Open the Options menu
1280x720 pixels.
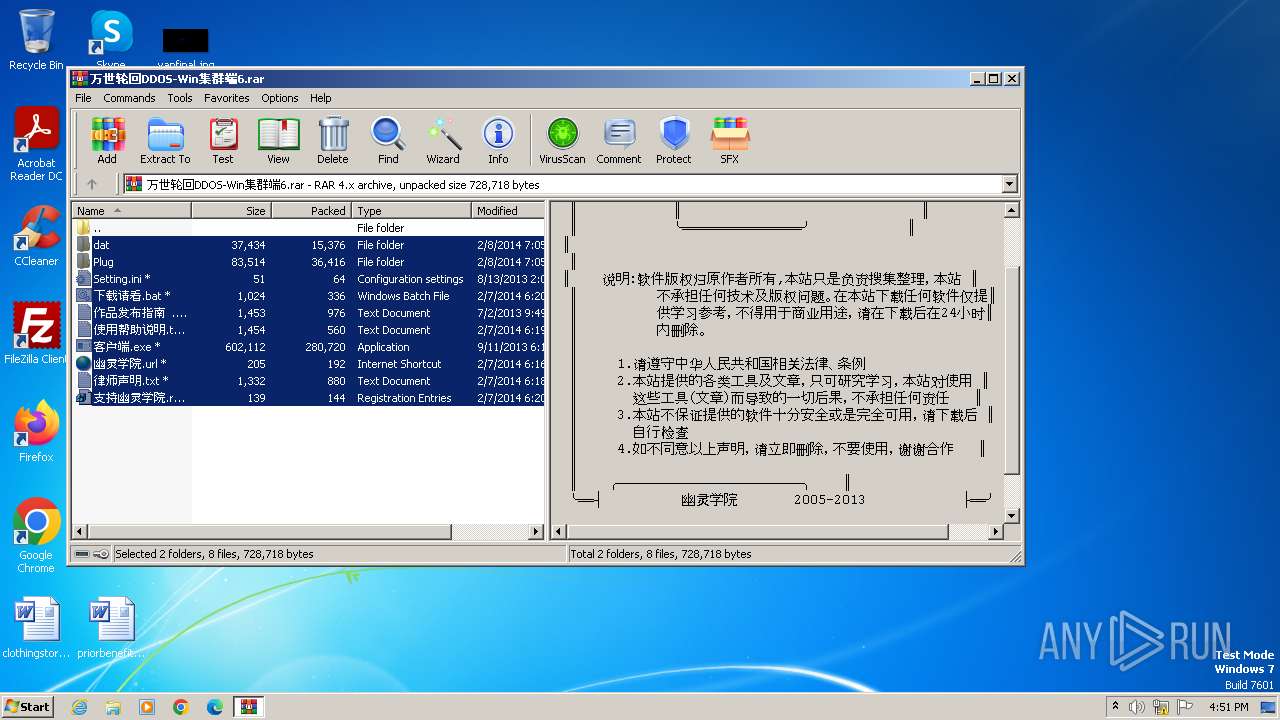(280, 98)
